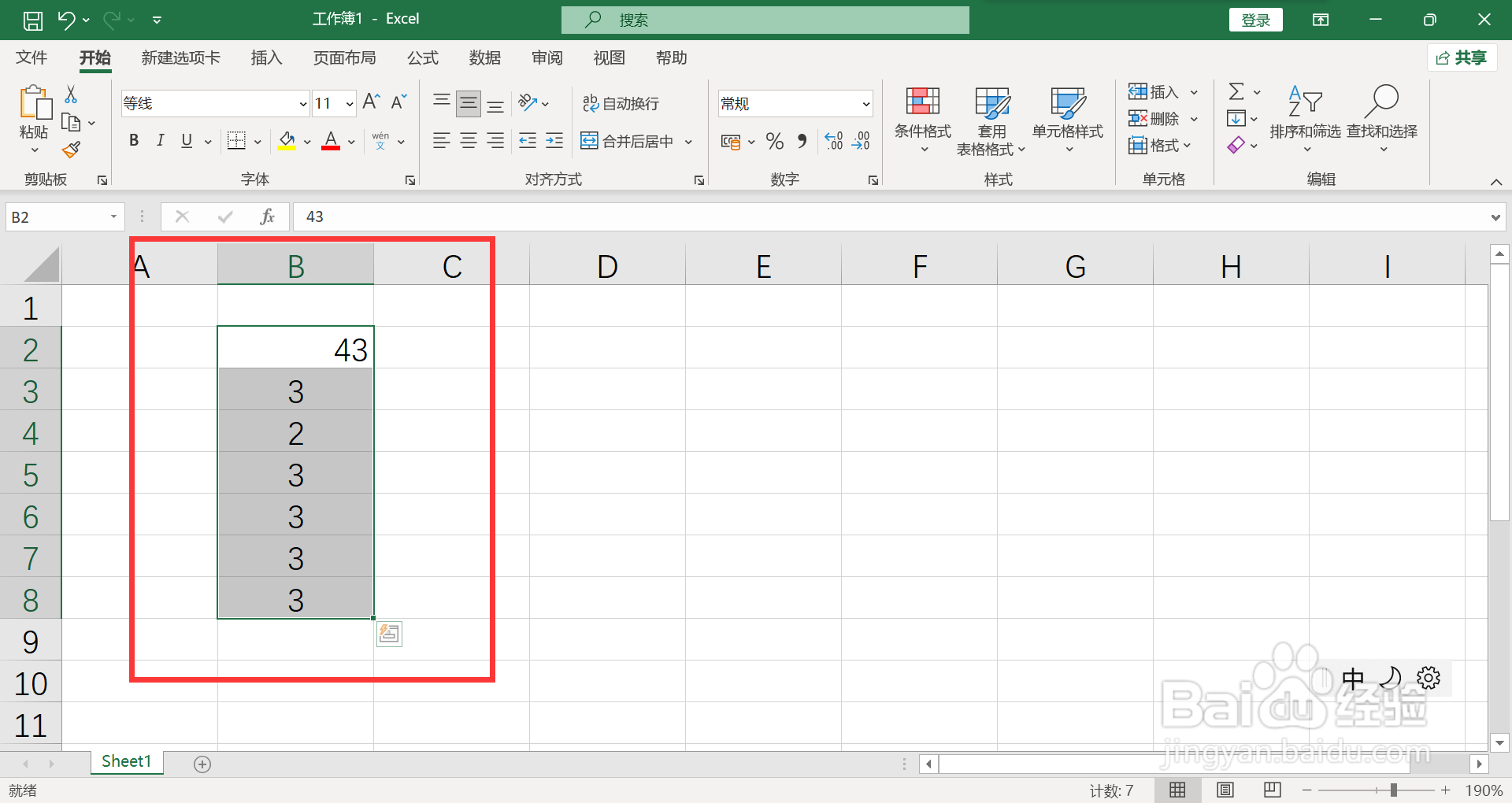The width and height of the screenshot is (1512, 803).
Task: Collapse the ribbon with the chevron
Action: coord(1496,181)
